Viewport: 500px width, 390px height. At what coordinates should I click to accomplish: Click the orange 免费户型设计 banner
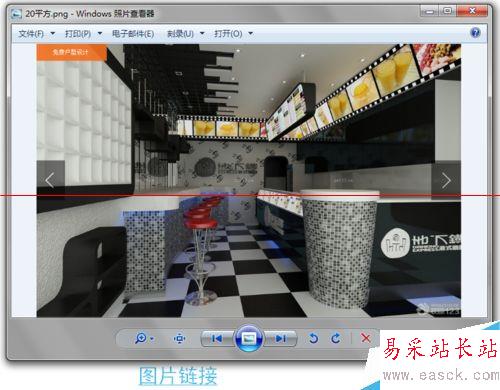[71, 52]
